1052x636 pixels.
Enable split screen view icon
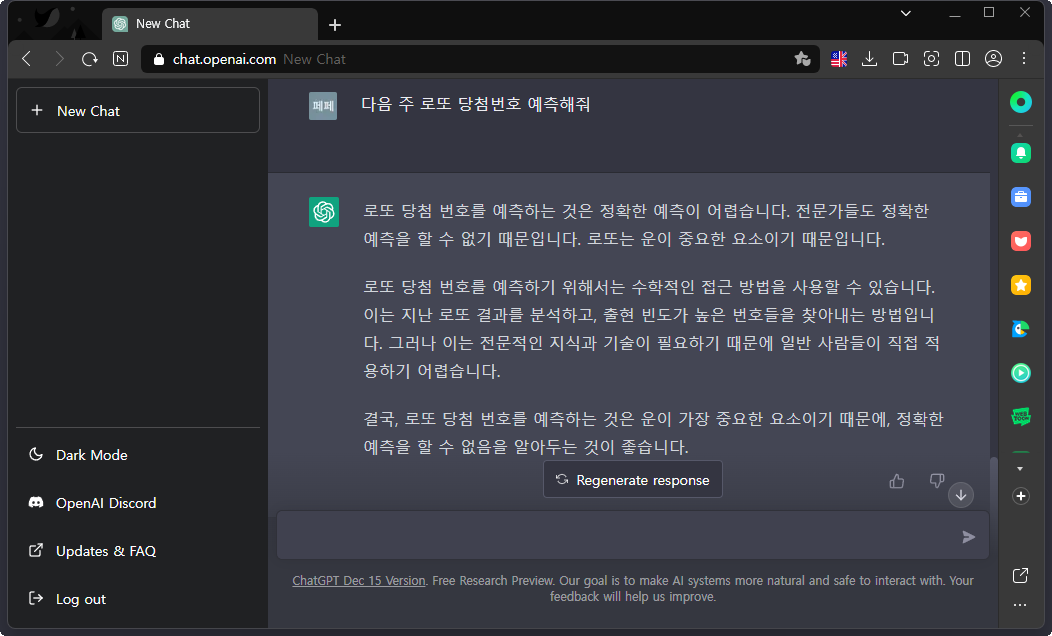click(x=962, y=59)
